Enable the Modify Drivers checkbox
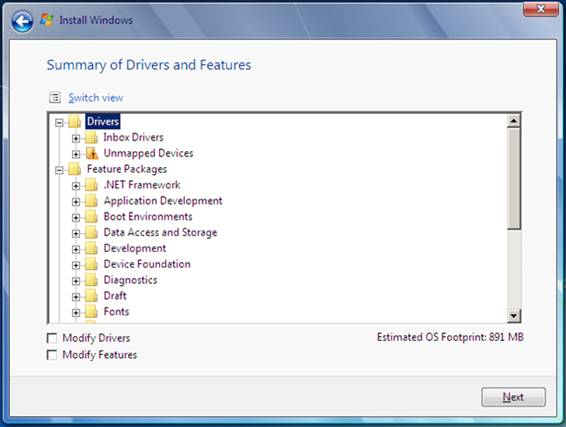This screenshot has height=427, width=566. point(52,338)
